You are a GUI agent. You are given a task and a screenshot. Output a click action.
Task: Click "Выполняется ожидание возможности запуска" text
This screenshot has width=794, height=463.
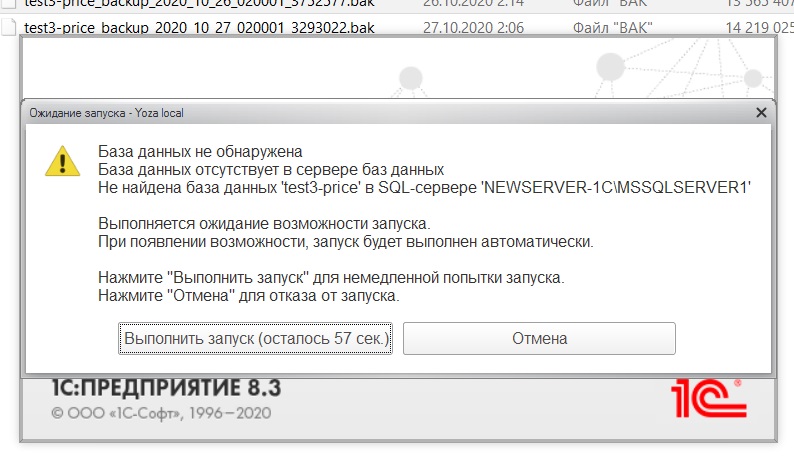[x=270, y=224]
